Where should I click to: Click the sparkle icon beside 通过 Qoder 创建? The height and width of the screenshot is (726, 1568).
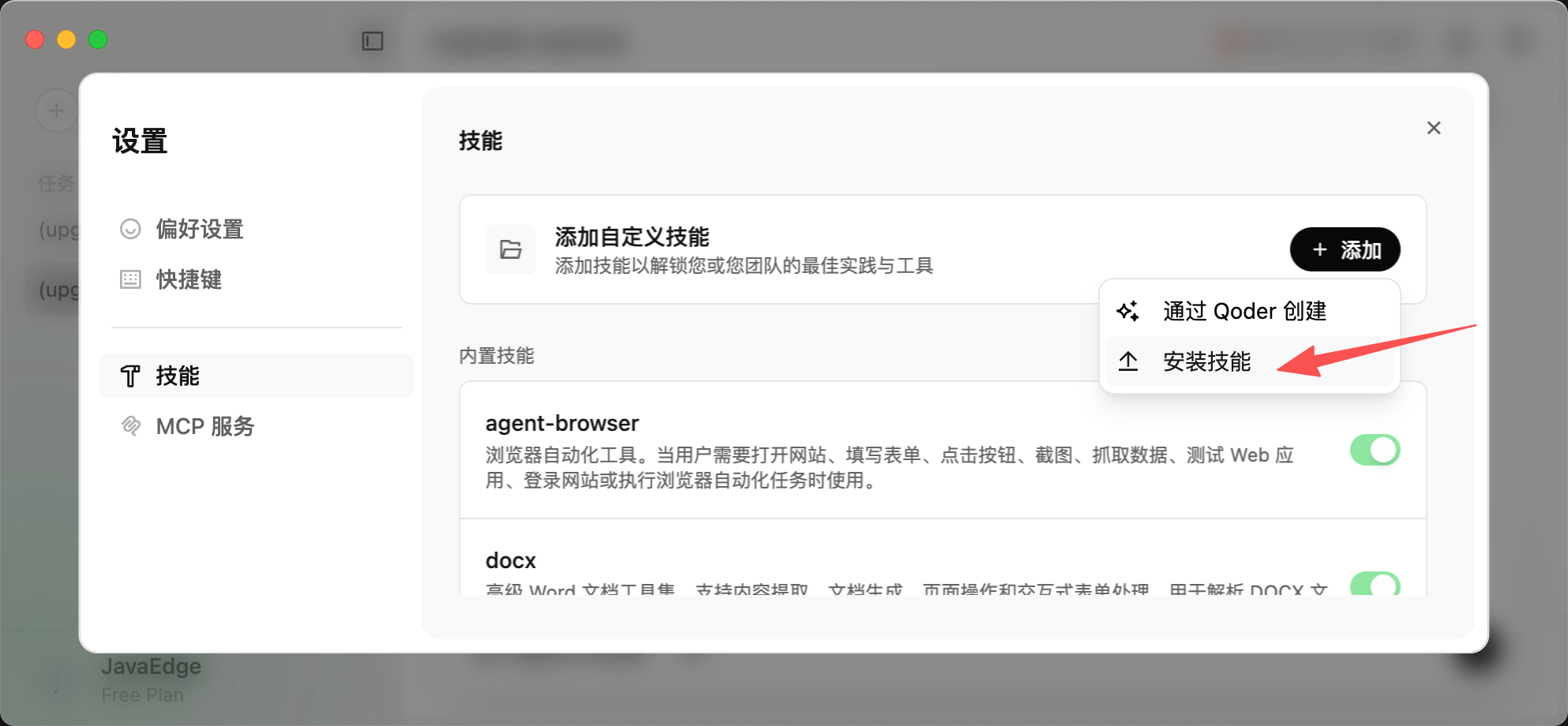point(1128,311)
